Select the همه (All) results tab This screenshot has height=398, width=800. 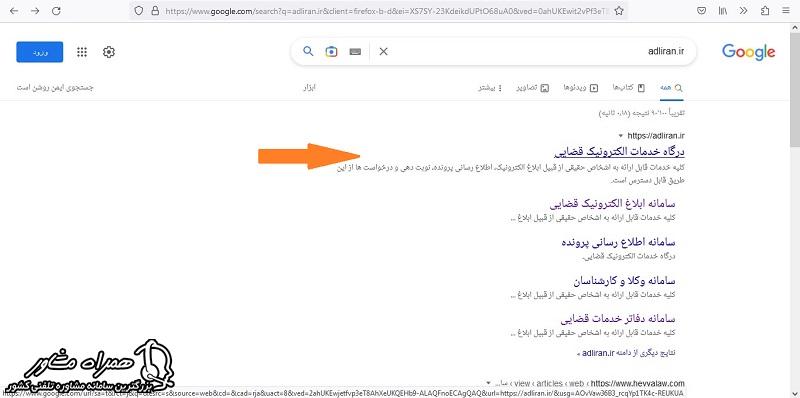coord(671,88)
